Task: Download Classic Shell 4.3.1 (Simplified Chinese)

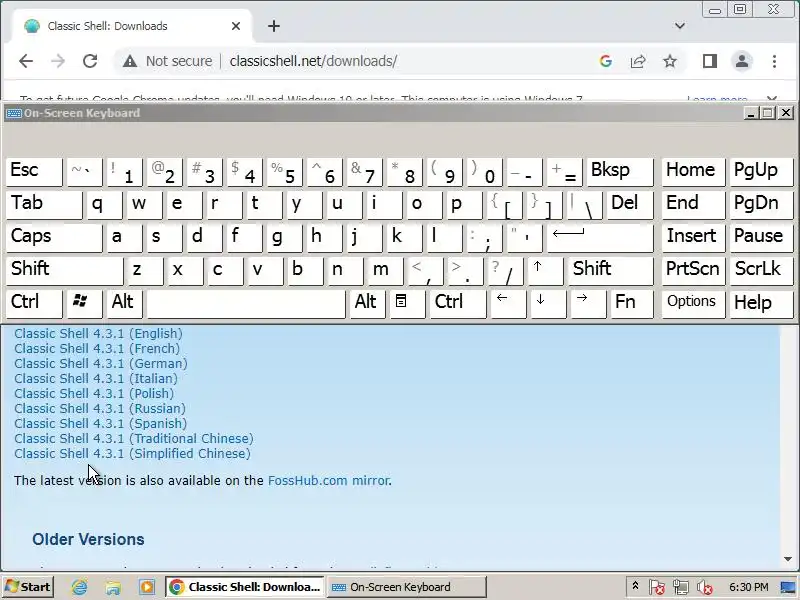Action: click(x=133, y=454)
